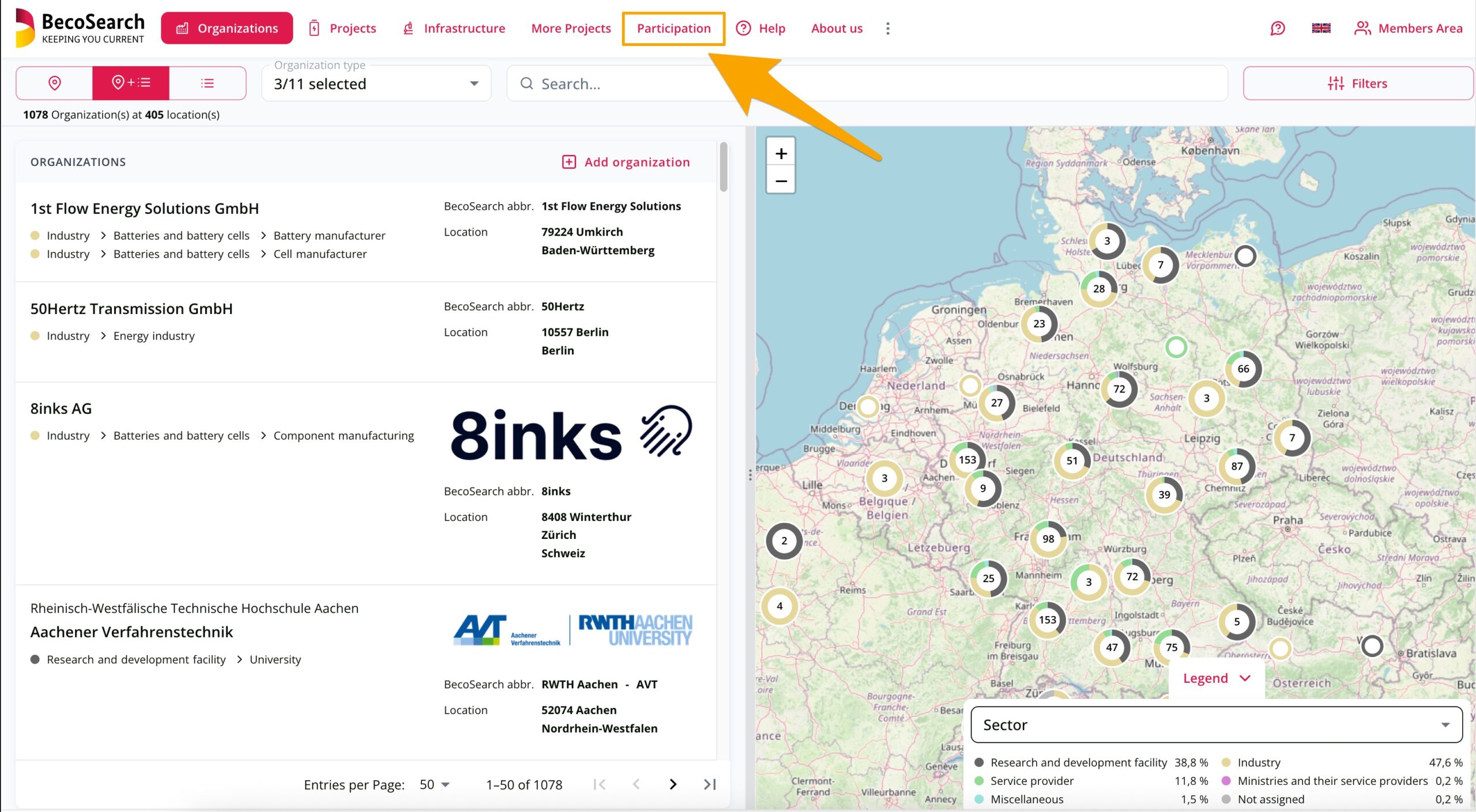
Task: Click '10557 Berlin' location text
Action: 575,332
